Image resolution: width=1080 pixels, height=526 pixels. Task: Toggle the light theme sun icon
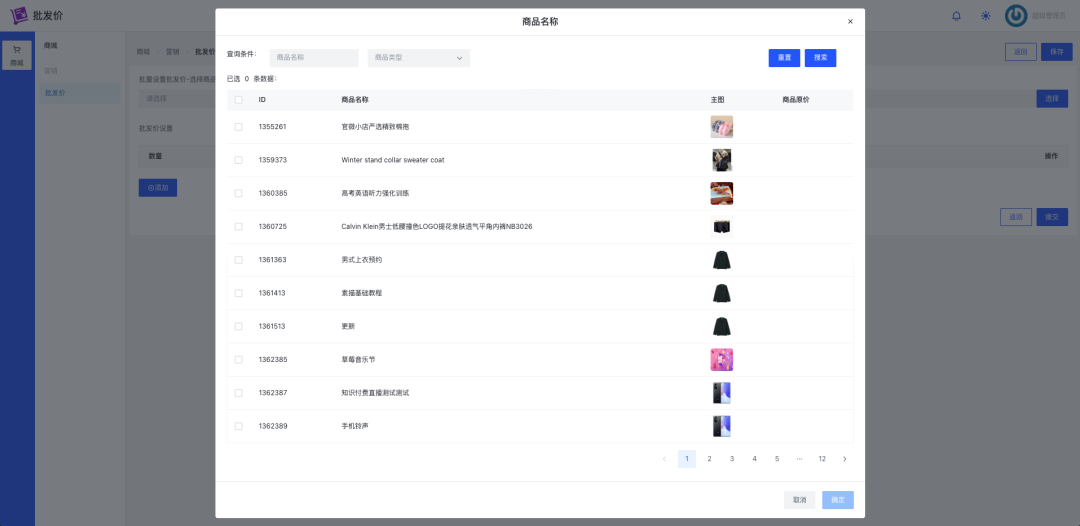pyautogui.click(x=985, y=16)
